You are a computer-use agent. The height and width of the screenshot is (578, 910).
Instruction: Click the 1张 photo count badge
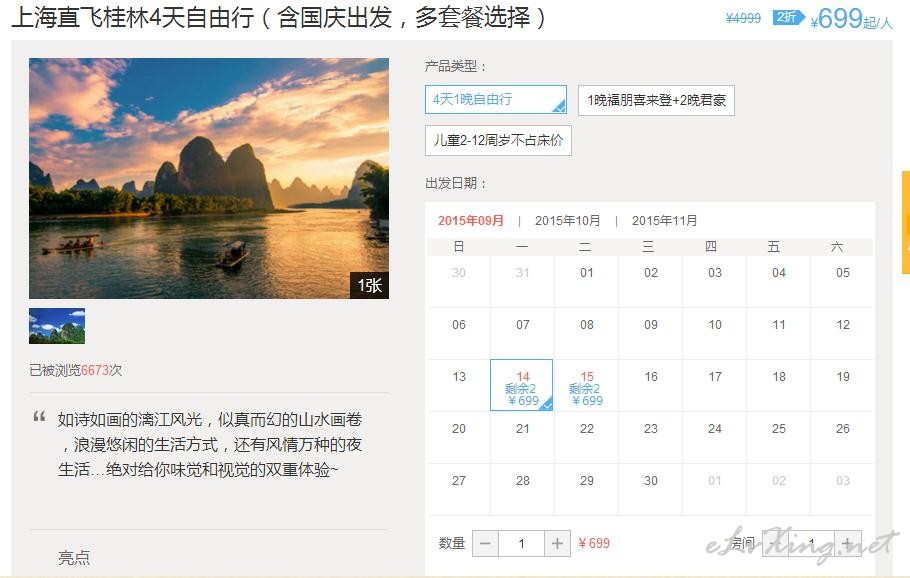point(369,285)
